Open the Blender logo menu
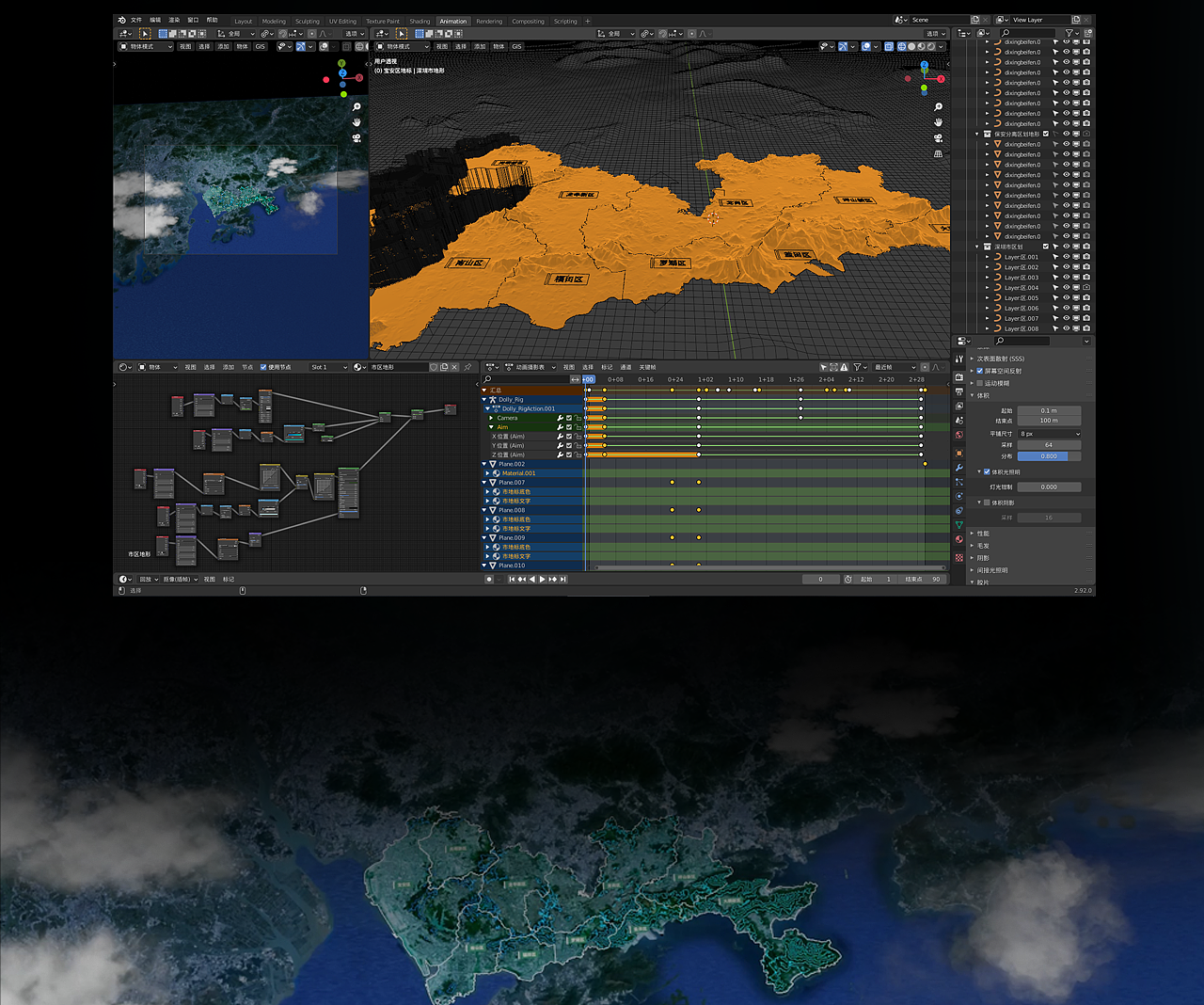 tap(122, 20)
